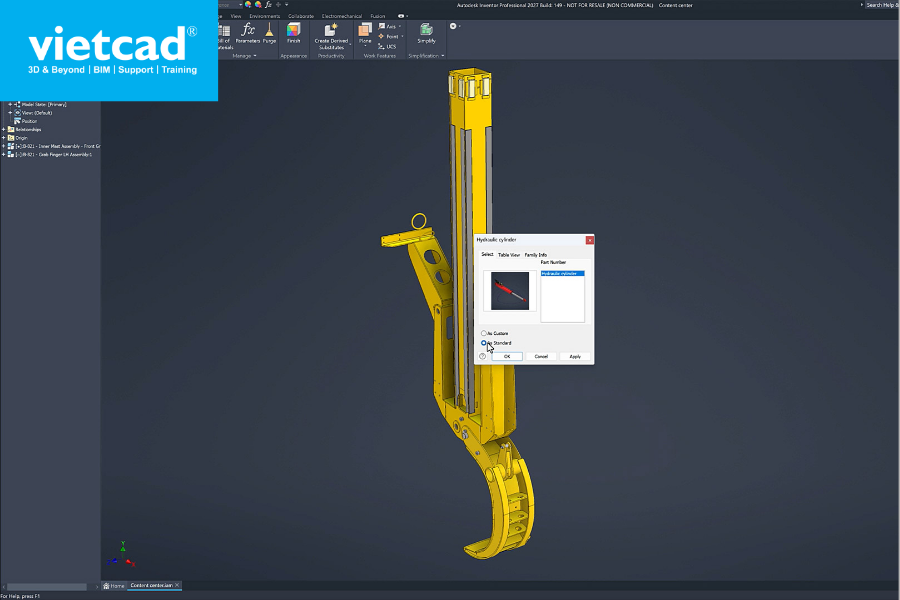Click Apply in Hydraulic cylinder dialog
This screenshot has height=600, width=900.
tap(575, 357)
